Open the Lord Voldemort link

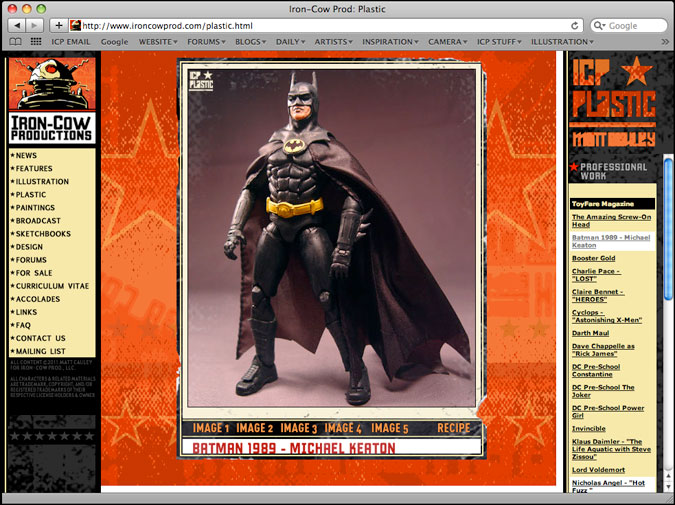598,470
